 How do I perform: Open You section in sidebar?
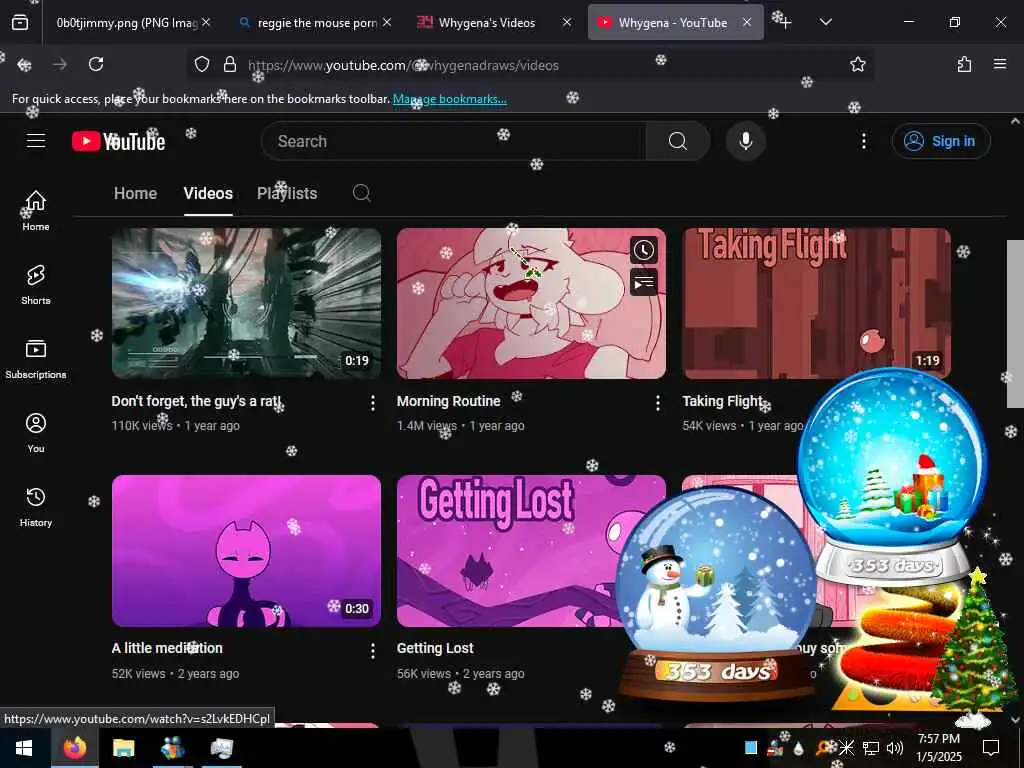click(x=36, y=432)
